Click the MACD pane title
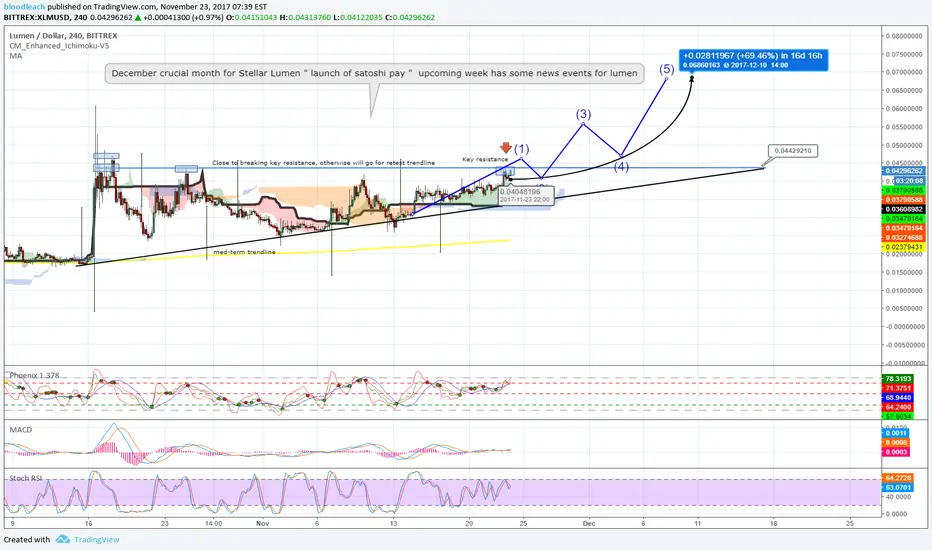Screen dimensions: 932x550 point(21,429)
